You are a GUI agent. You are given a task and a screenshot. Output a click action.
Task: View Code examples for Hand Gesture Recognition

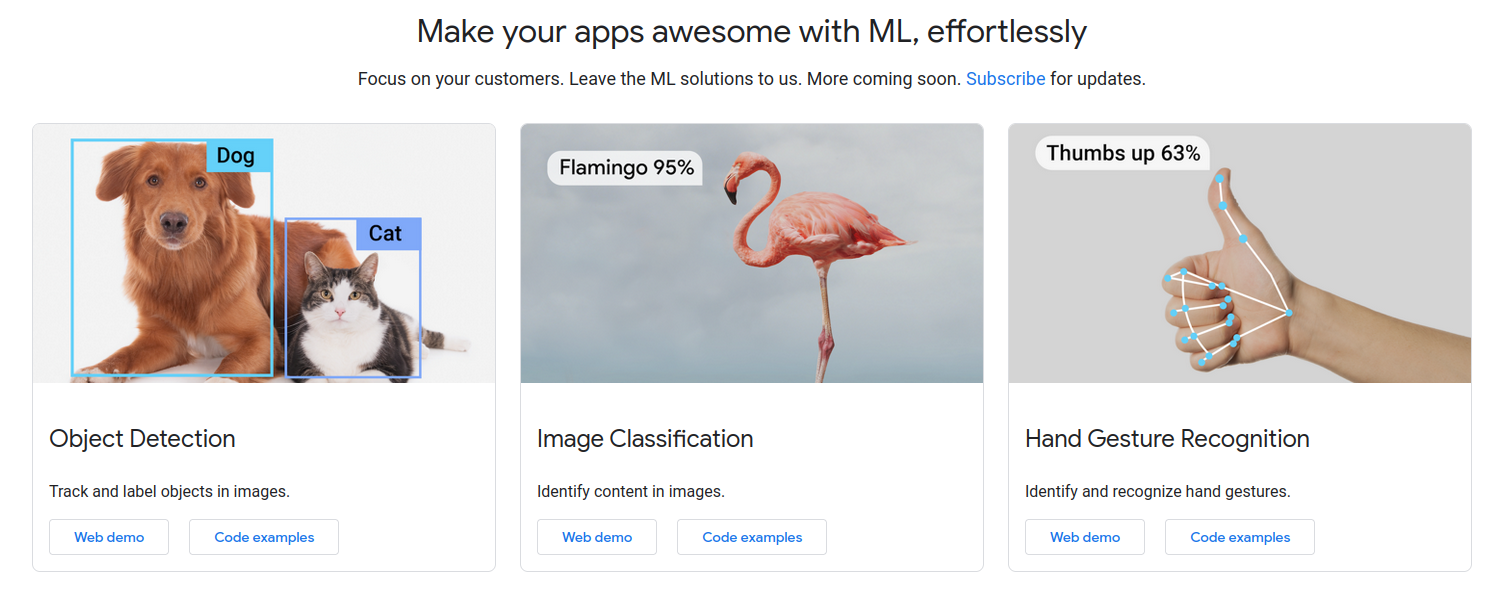[1240, 537]
